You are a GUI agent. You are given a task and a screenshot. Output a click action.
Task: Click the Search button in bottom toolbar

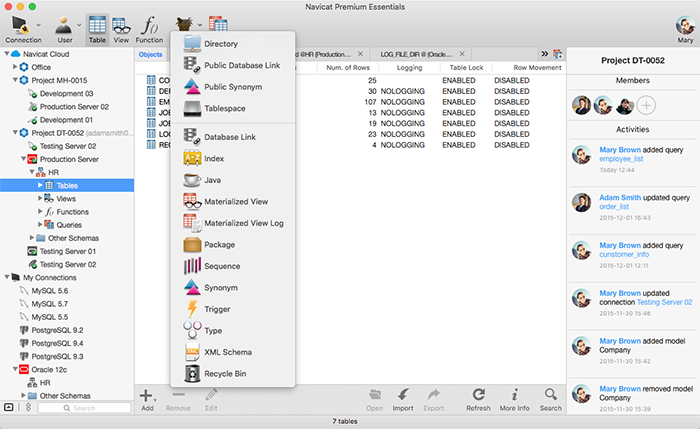tap(550, 400)
